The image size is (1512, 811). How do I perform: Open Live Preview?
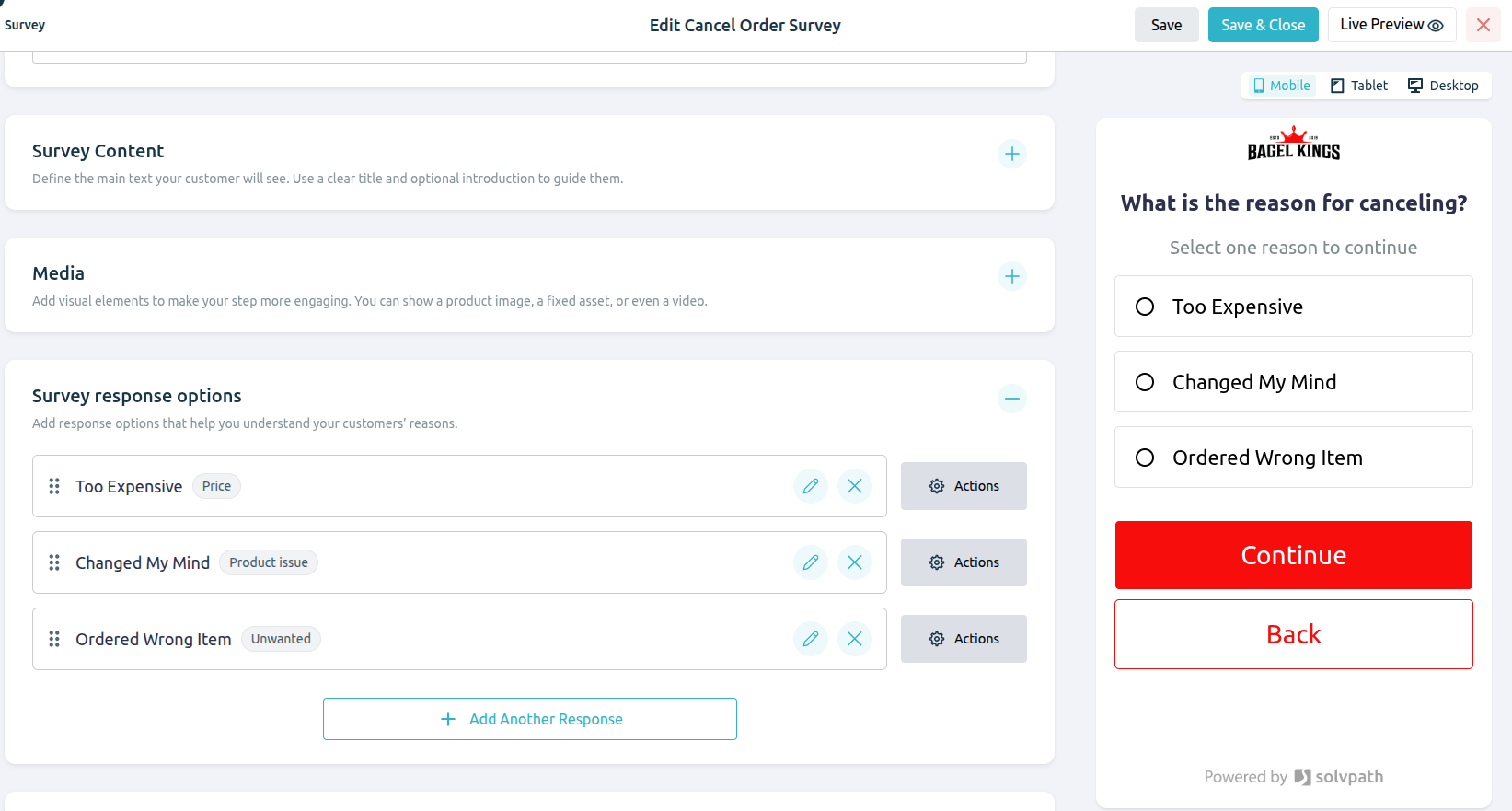click(1391, 25)
